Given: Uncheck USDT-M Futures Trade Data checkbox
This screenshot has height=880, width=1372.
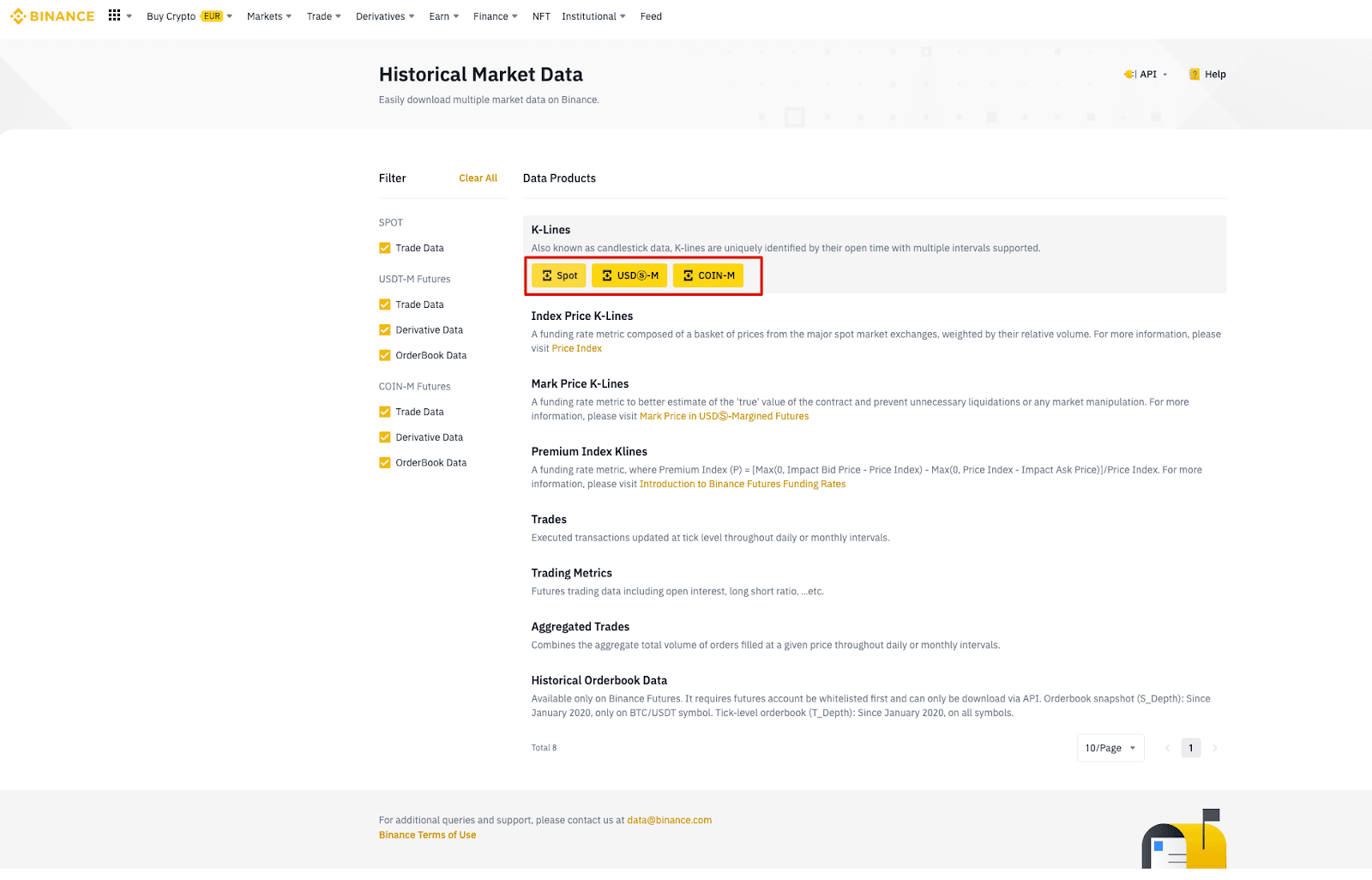Looking at the screenshot, I should click(x=385, y=304).
